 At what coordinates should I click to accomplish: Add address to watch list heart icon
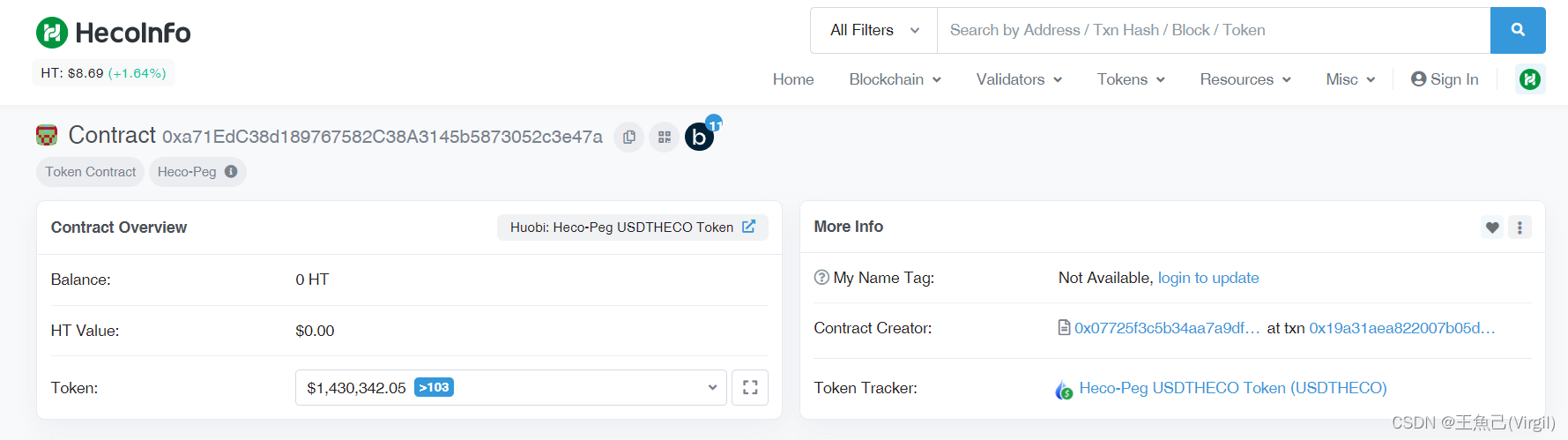tap(1492, 227)
